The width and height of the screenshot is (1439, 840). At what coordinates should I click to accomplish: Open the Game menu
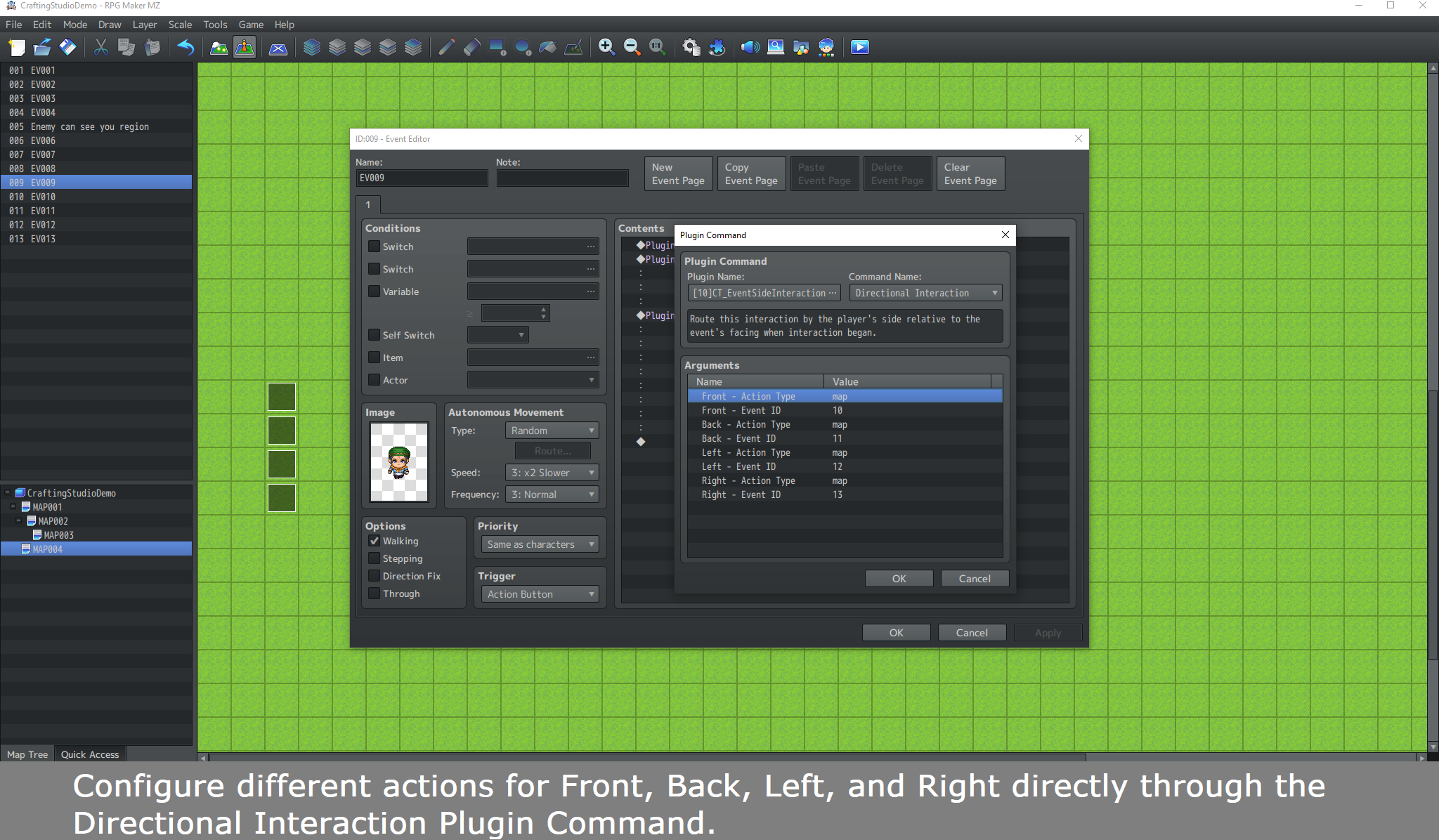pos(251,25)
